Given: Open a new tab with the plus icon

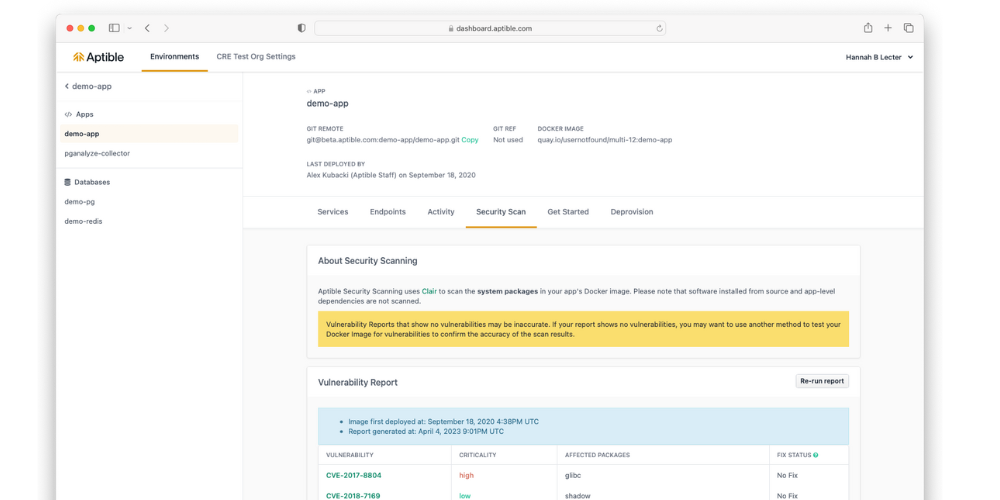Looking at the screenshot, I should [888, 28].
